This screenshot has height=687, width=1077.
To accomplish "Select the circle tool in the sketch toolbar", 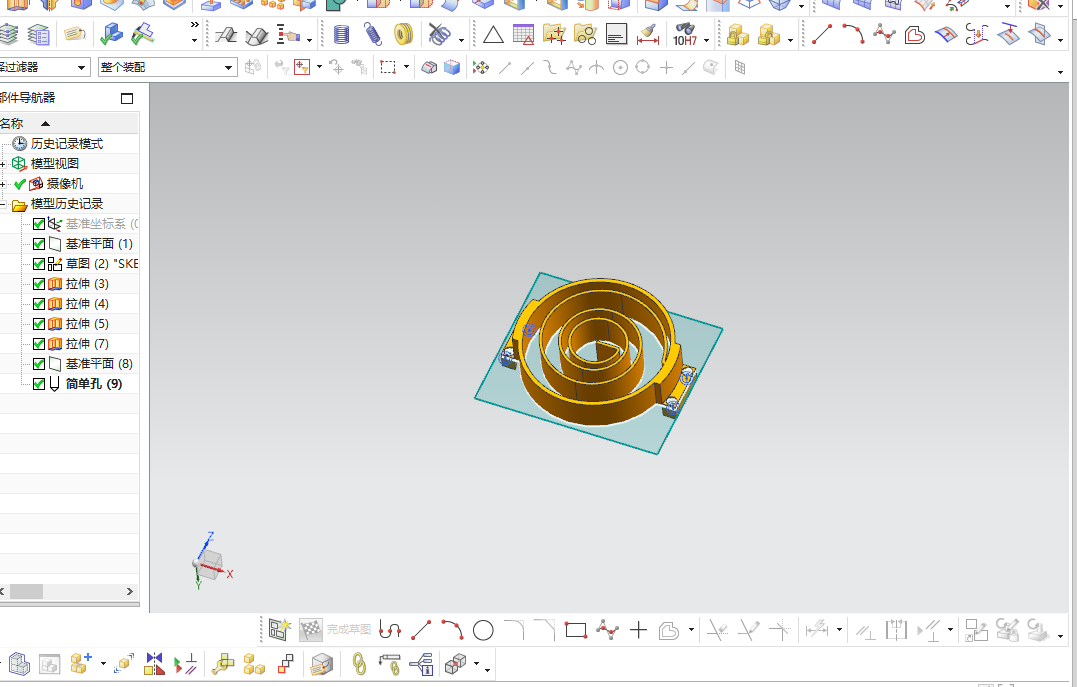I will tap(483, 630).
